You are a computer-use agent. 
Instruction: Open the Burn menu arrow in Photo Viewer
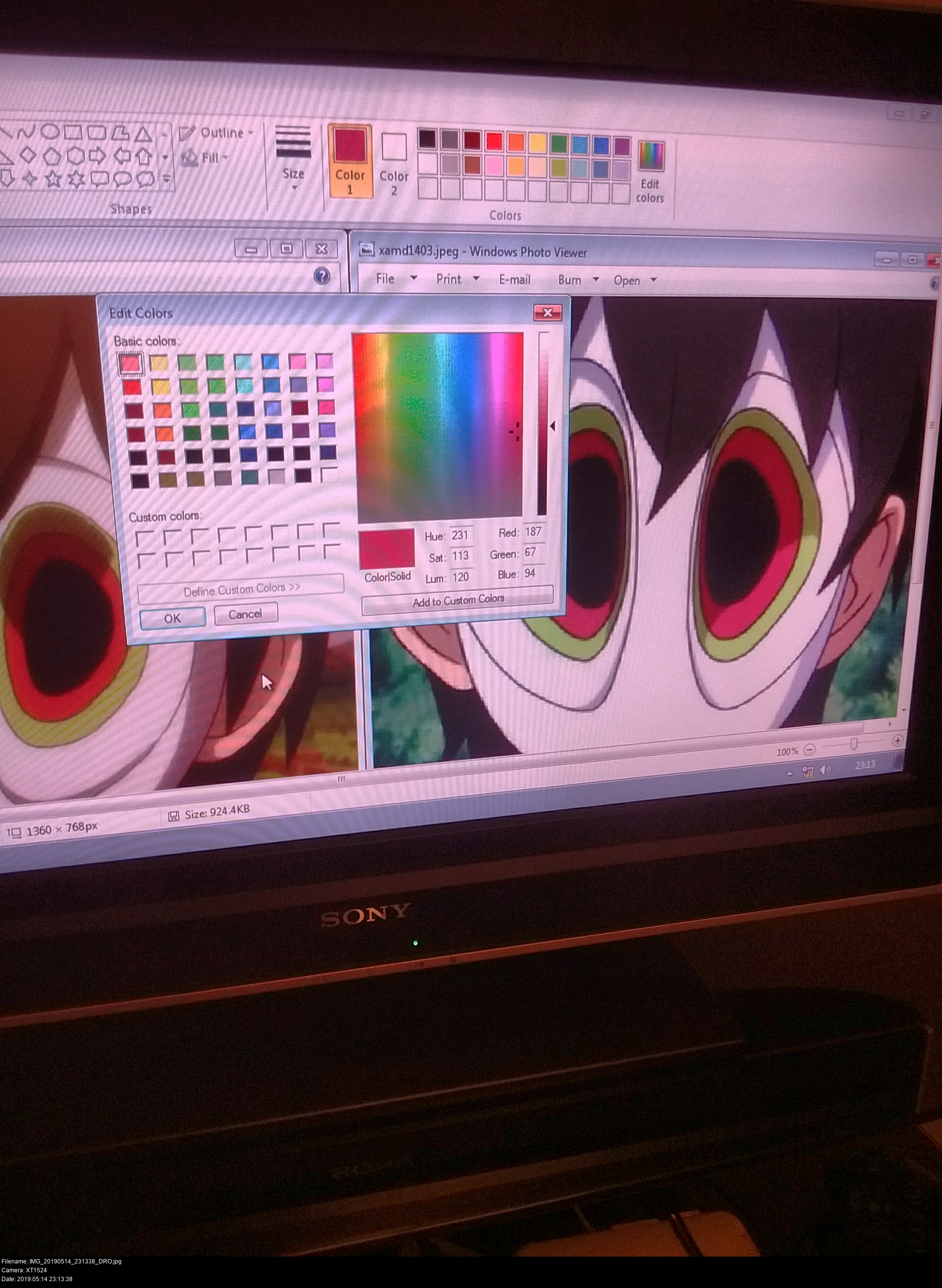[x=596, y=279]
